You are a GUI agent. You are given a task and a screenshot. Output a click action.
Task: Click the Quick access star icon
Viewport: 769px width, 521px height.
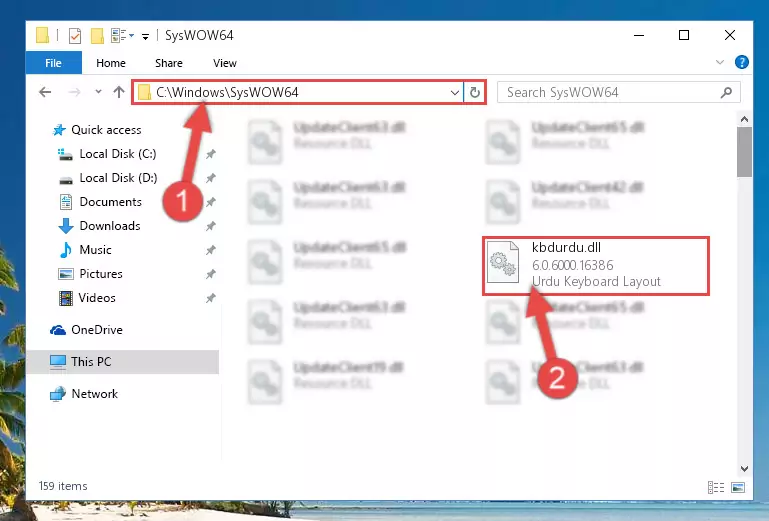[59, 130]
